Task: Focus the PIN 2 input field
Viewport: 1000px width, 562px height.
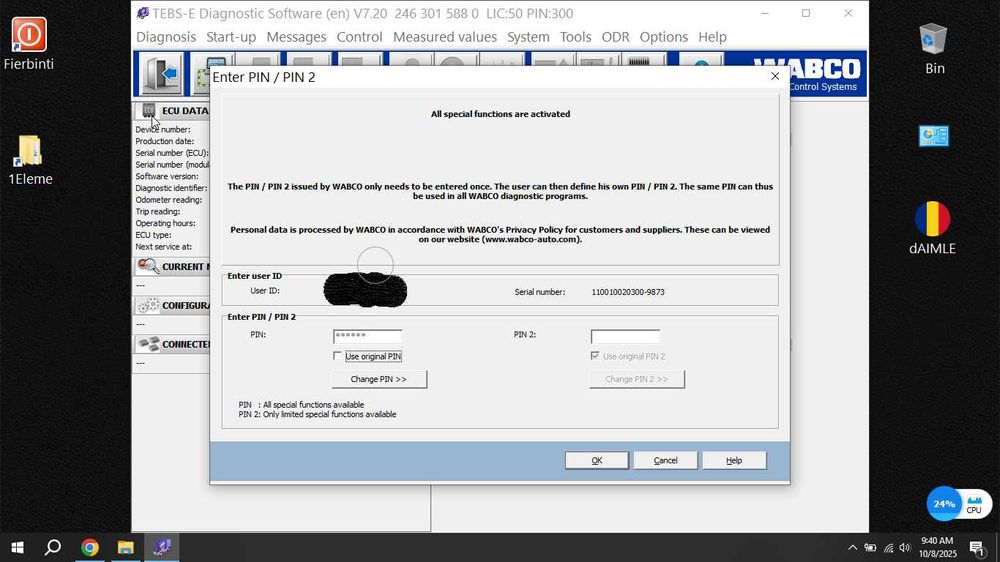Action: (x=625, y=336)
